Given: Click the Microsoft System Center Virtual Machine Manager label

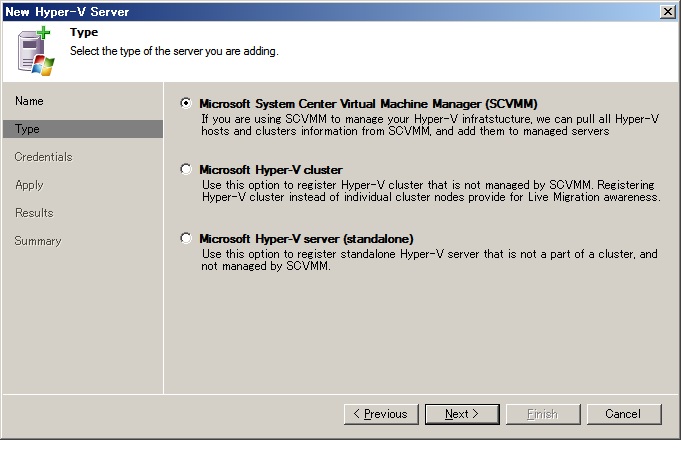Looking at the screenshot, I should tap(368, 104).
